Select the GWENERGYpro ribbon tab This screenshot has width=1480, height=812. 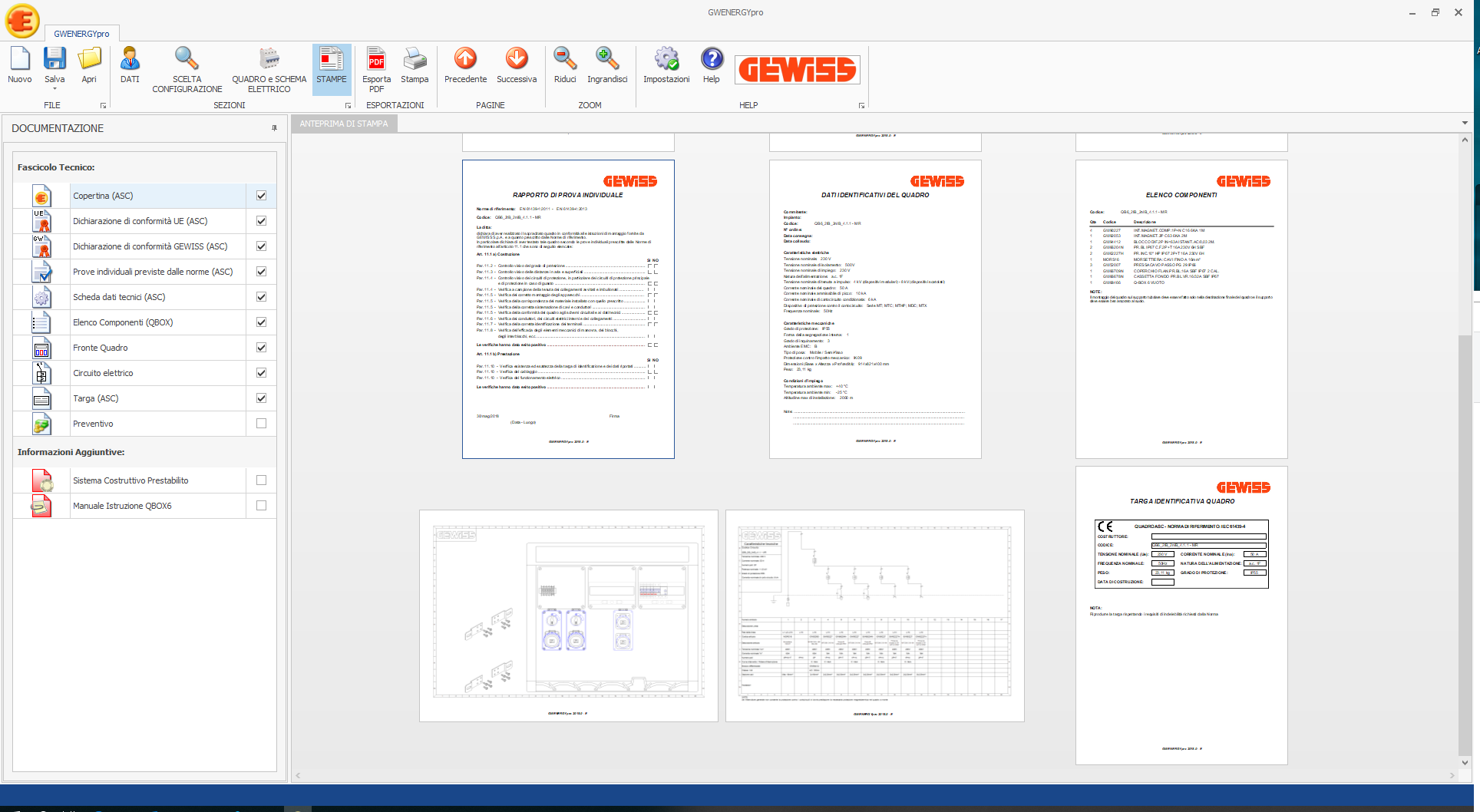(81, 34)
